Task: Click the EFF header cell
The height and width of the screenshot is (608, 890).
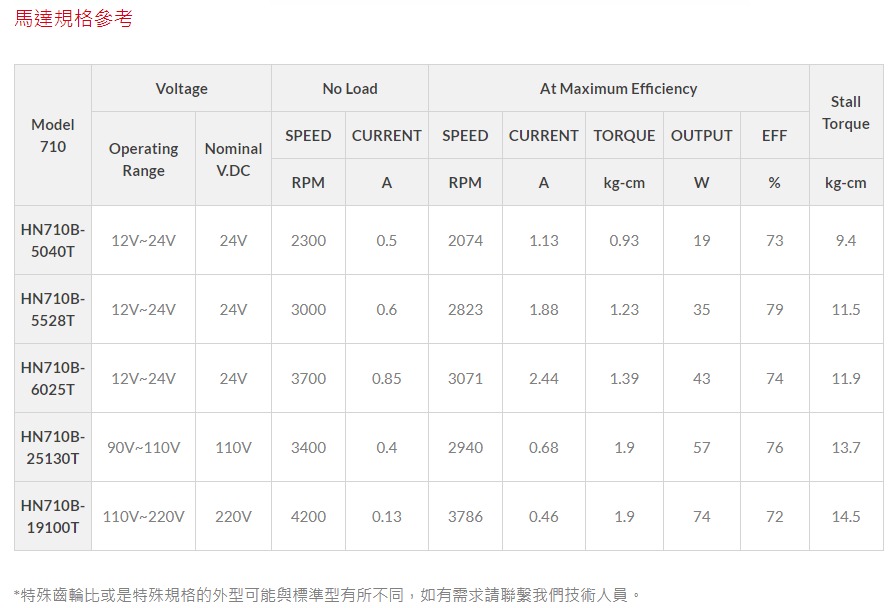Action: click(774, 135)
